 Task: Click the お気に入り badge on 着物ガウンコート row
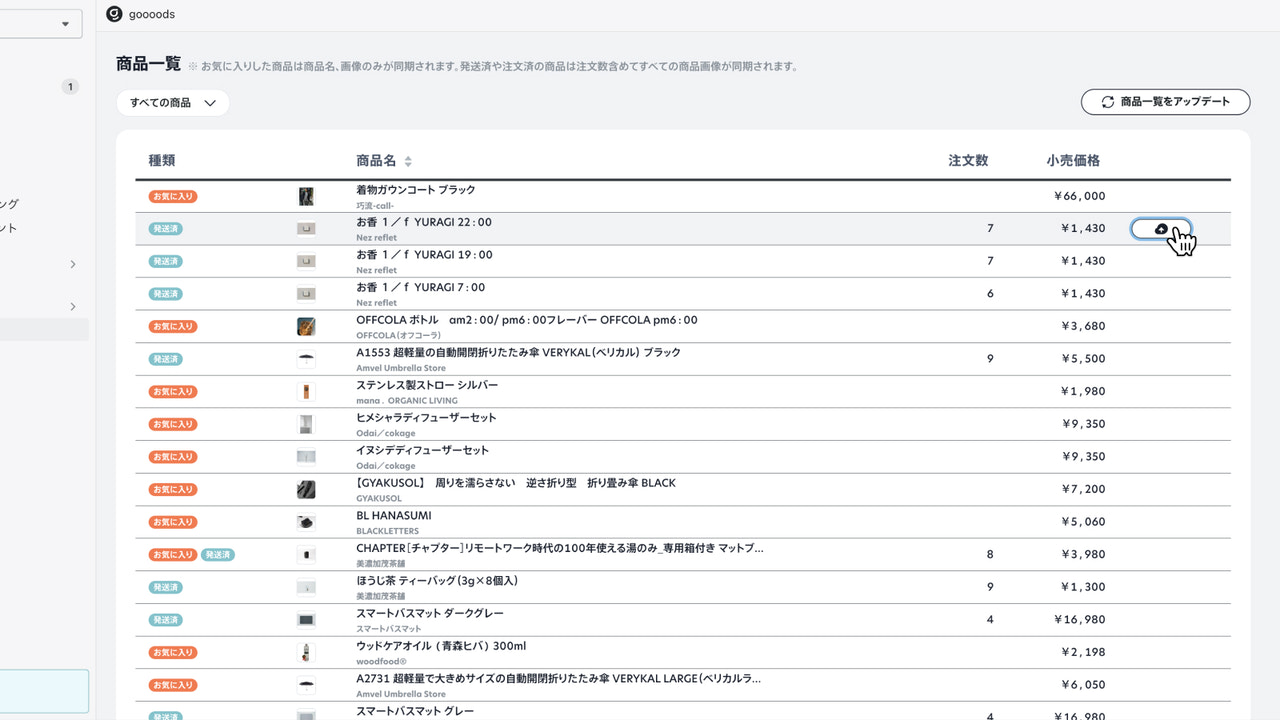click(172, 196)
